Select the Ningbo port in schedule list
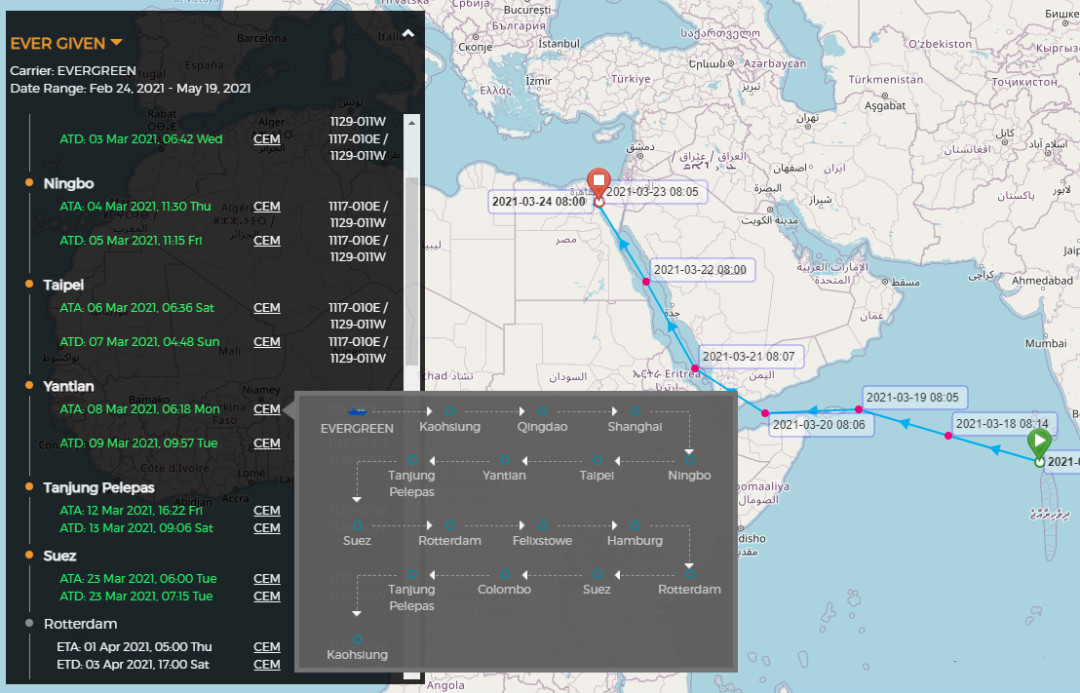Viewport: 1080px width, 693px height. click(x=68, y=183)
